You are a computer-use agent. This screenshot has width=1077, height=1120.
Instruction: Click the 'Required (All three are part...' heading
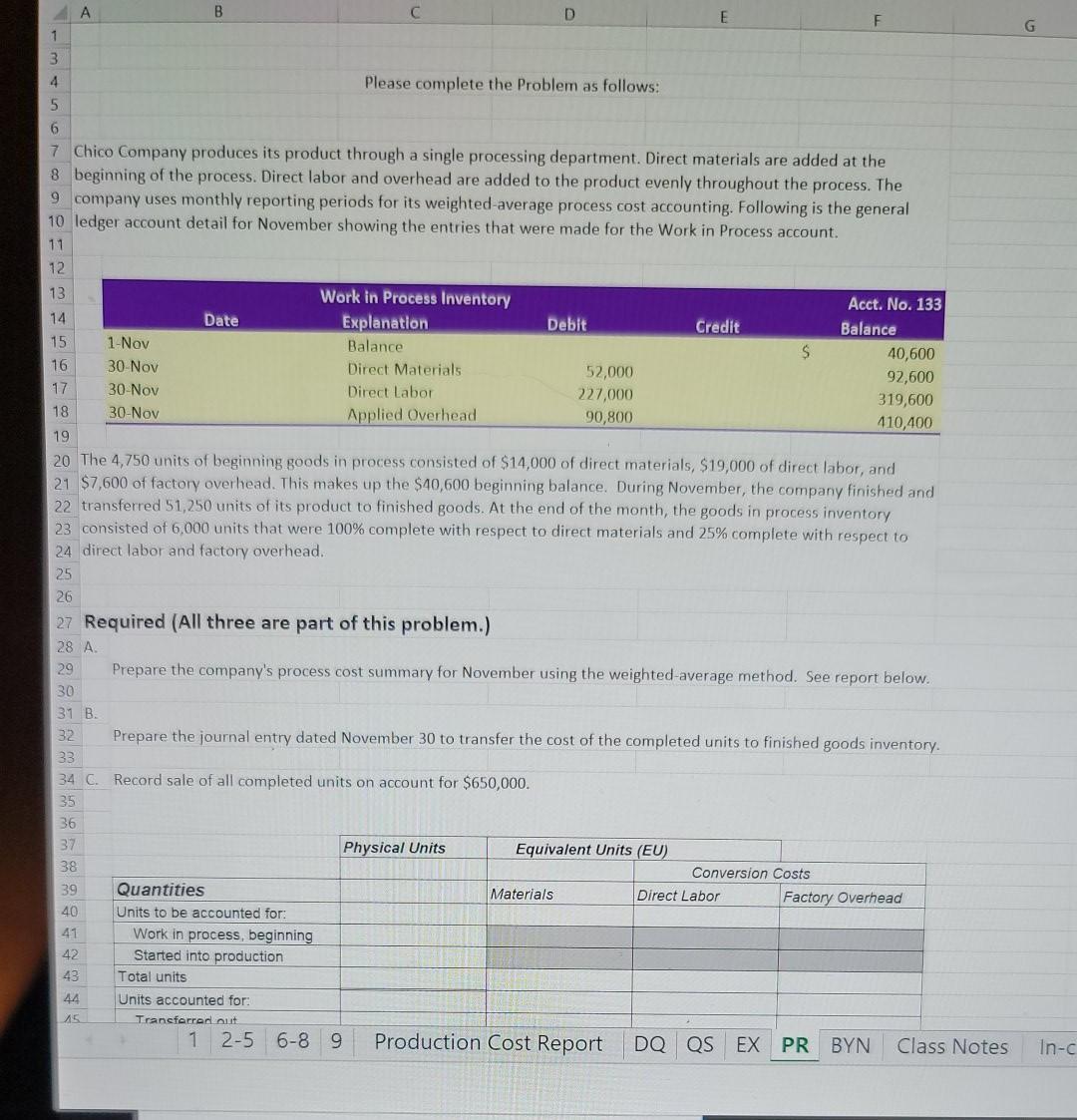coord(287,623)
